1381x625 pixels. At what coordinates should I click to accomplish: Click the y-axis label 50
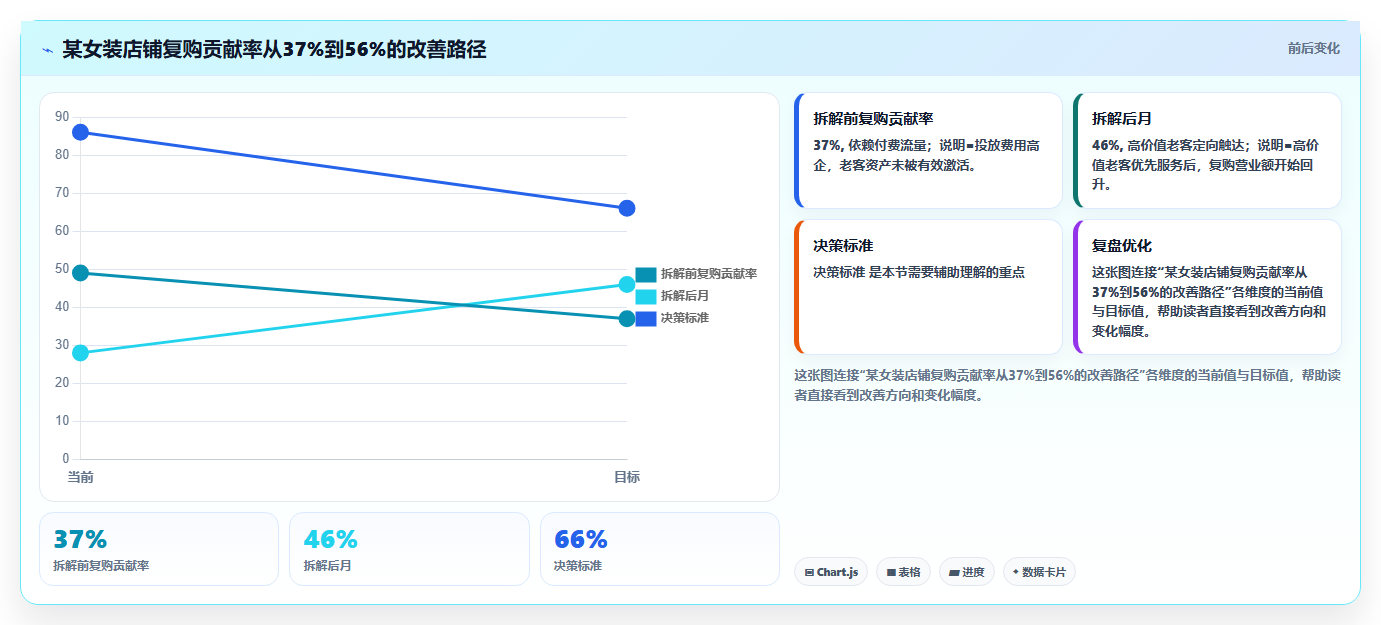pyautogui.click(x=62, y=269)
